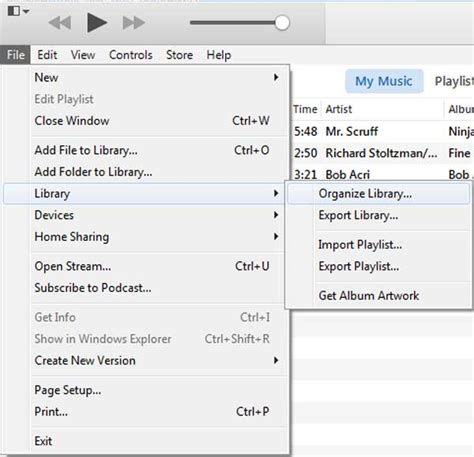This screenshot has width=474, height=457.
Task: Open the Controls menu
Action: click(131, 55)
